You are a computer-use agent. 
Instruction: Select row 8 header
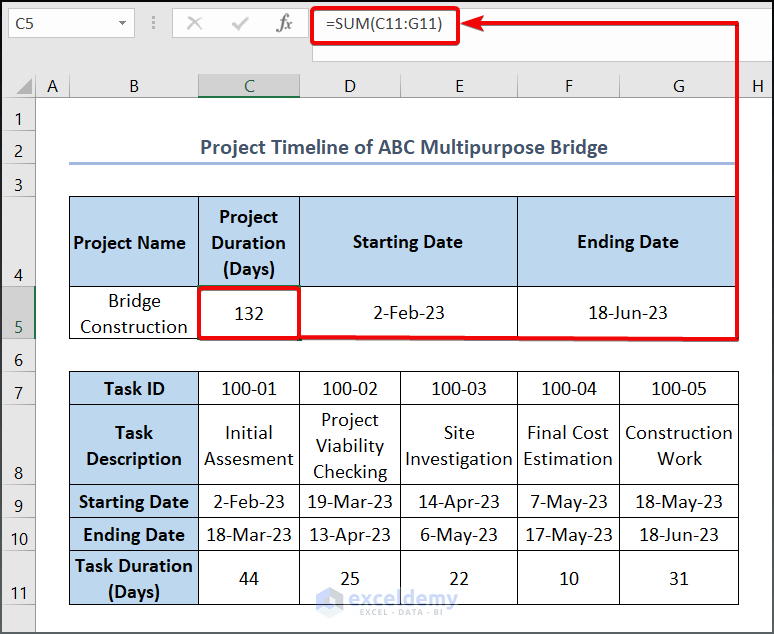(x=18, y=445)
